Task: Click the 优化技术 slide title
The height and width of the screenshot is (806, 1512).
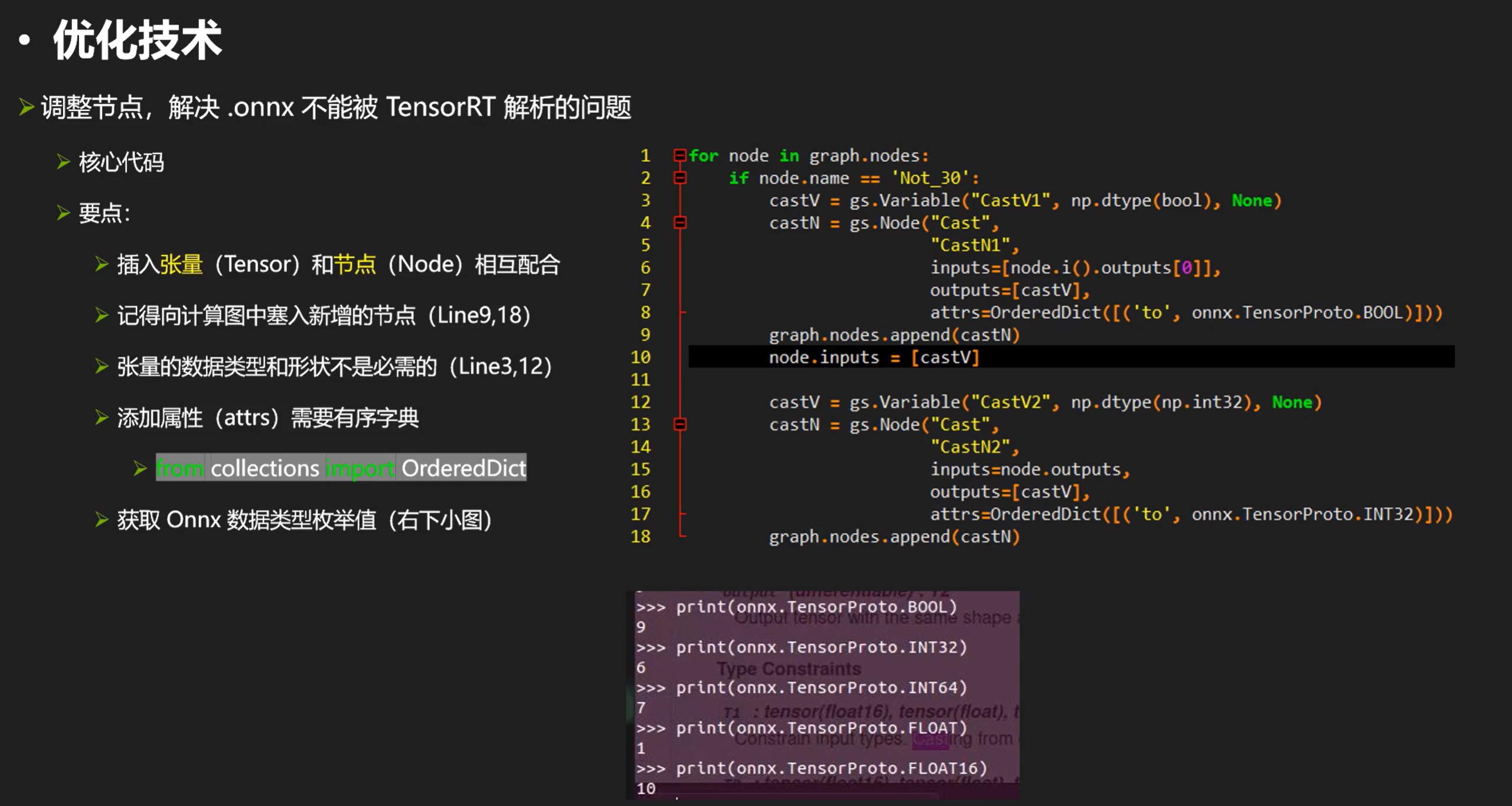Action: pos(137,40)
